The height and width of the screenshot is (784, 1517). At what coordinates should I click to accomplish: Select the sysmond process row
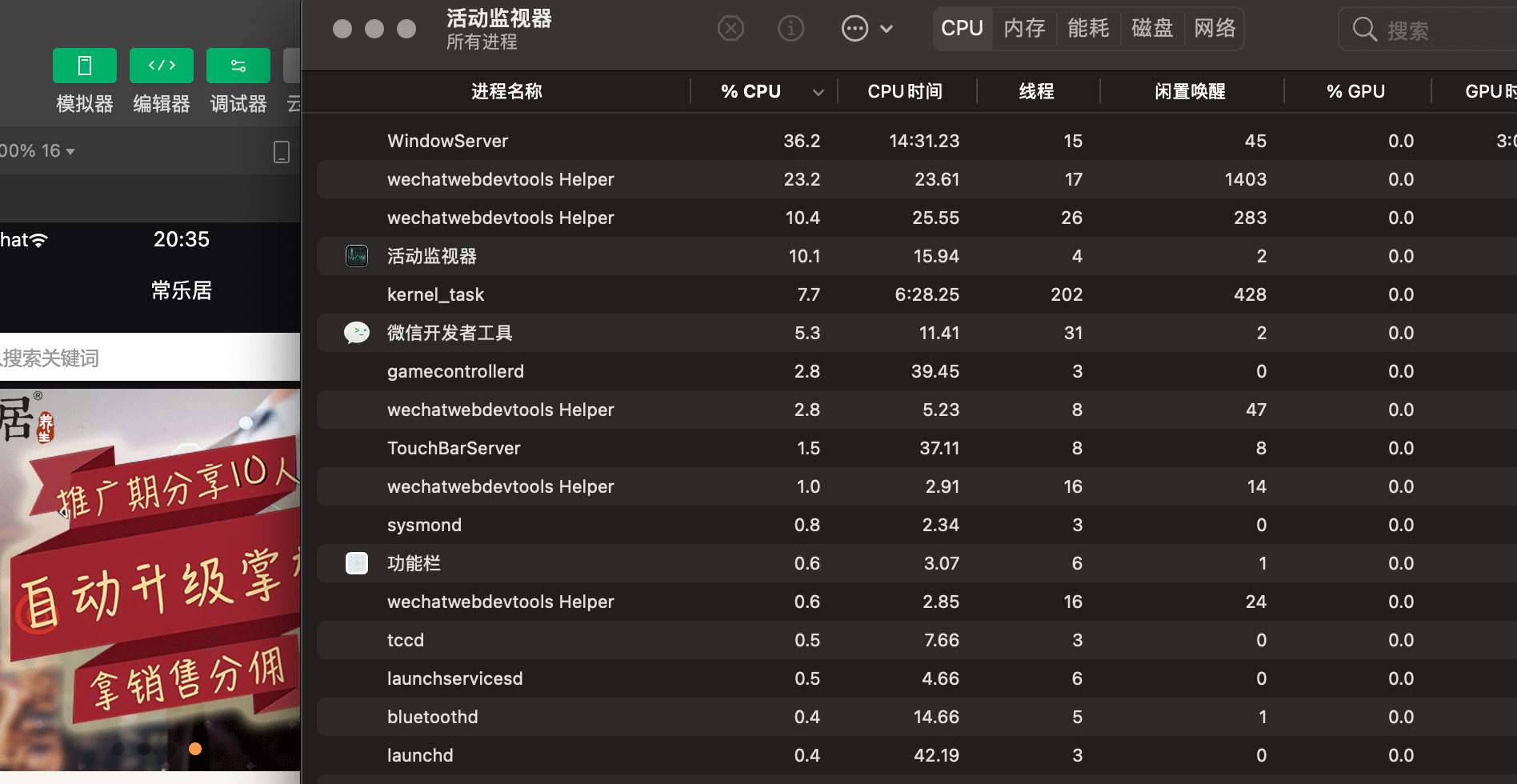click(917, 525)
